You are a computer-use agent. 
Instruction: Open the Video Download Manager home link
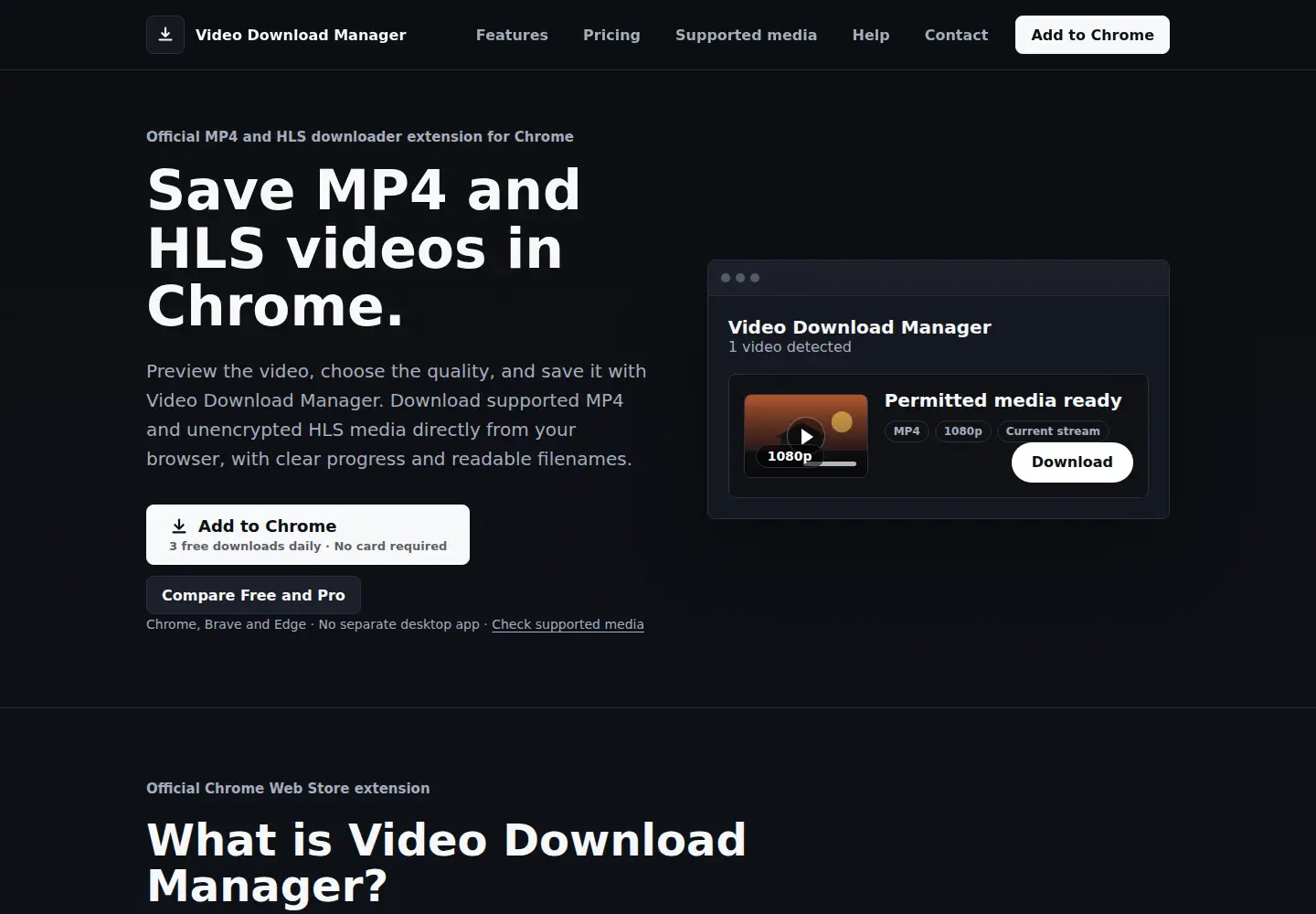click(276, 35)
